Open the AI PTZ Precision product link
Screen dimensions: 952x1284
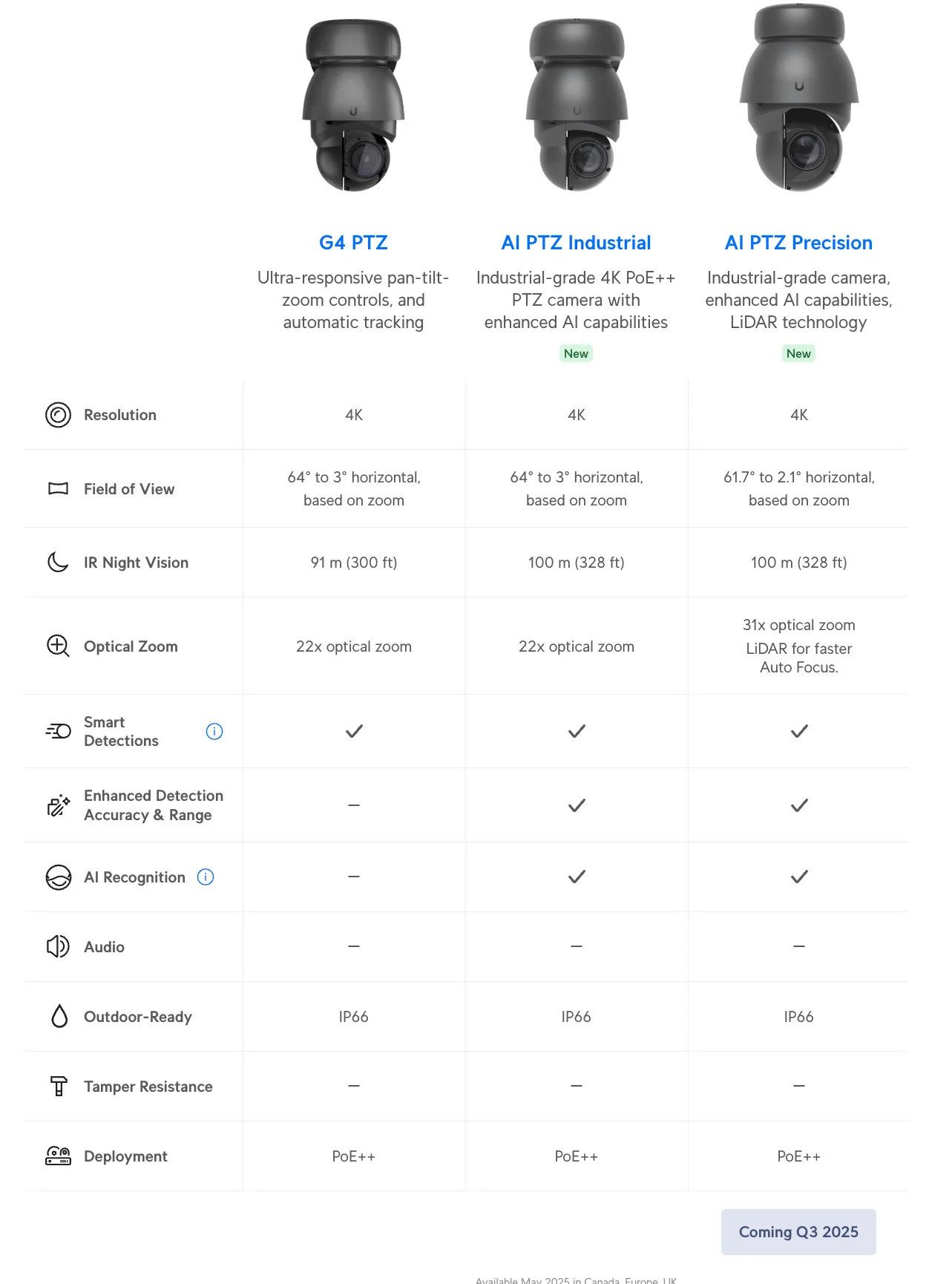pyautogui.click(x=798, y=243)
